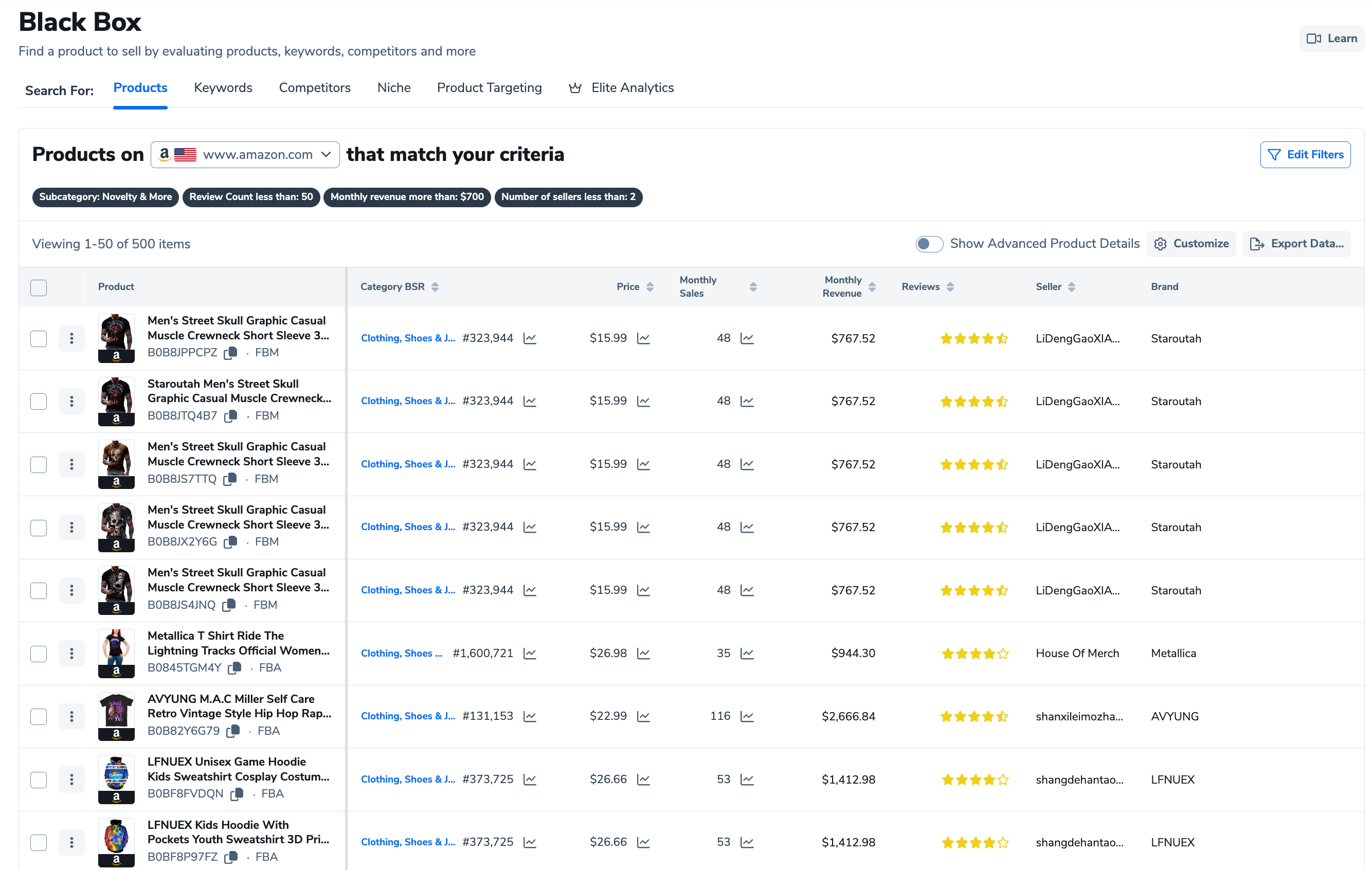Open row menu for LFNUEX Unisex Game Hoodie

pos(72,780)
